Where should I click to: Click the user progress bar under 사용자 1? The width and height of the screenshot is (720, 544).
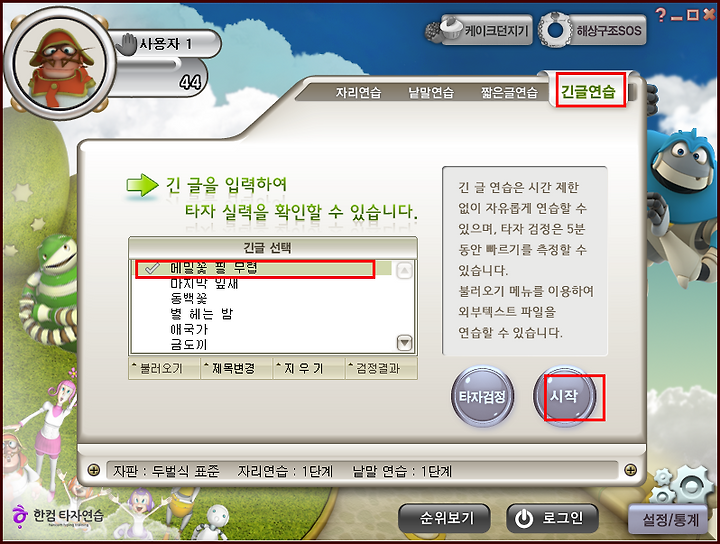click(147, 65)
